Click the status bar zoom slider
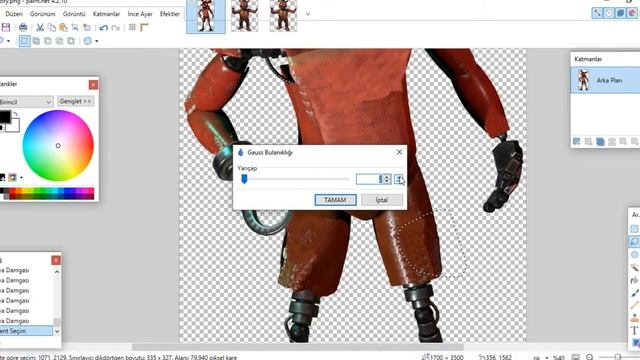Image resolution: width=640 pixels, height=360 pixels. click(618, 357)
